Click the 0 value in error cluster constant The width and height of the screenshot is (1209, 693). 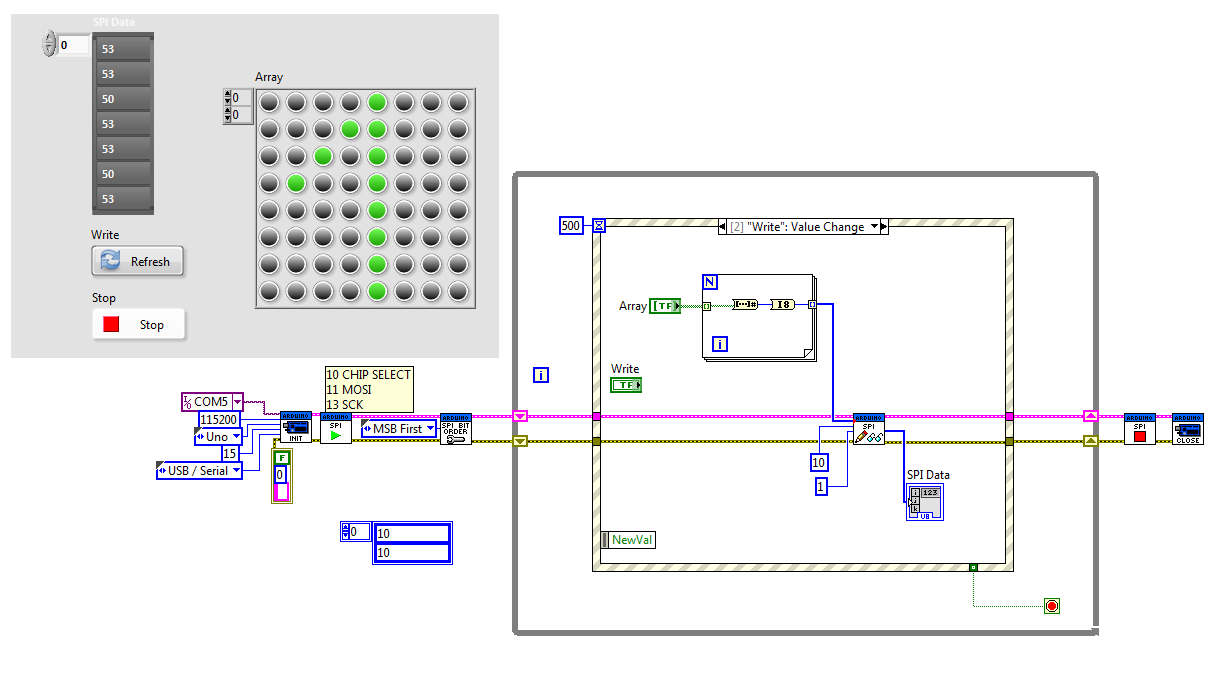pos(281,474)
